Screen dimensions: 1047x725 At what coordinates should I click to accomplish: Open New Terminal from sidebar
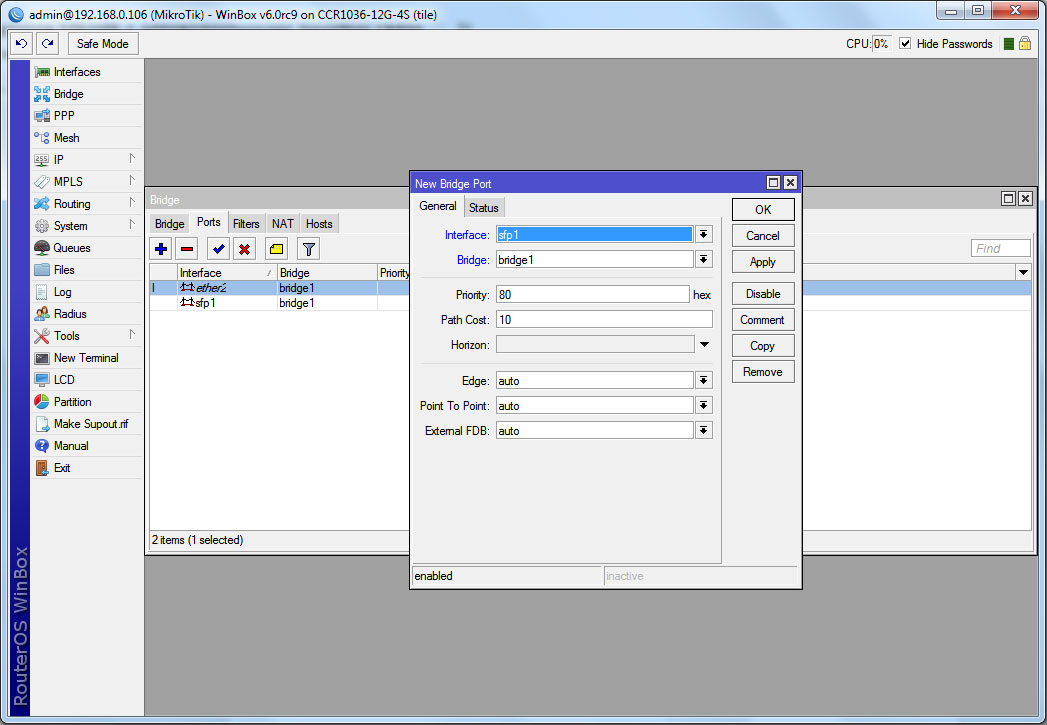86,358
